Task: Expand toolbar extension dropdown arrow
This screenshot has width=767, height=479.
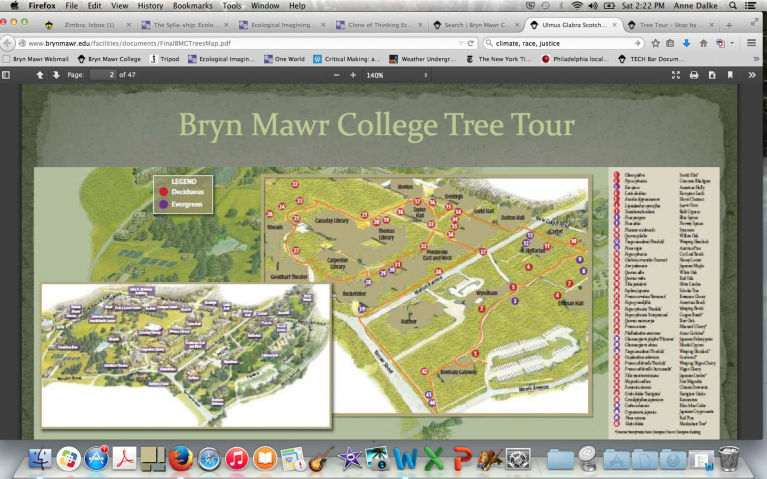Action: pos(732,43)
